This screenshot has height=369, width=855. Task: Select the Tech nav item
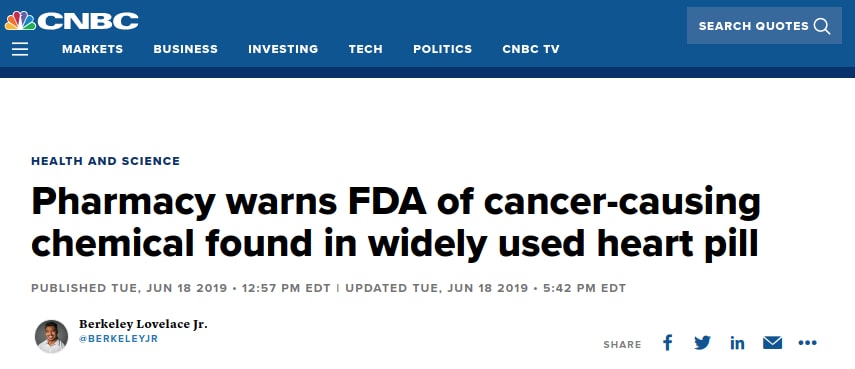365,49
